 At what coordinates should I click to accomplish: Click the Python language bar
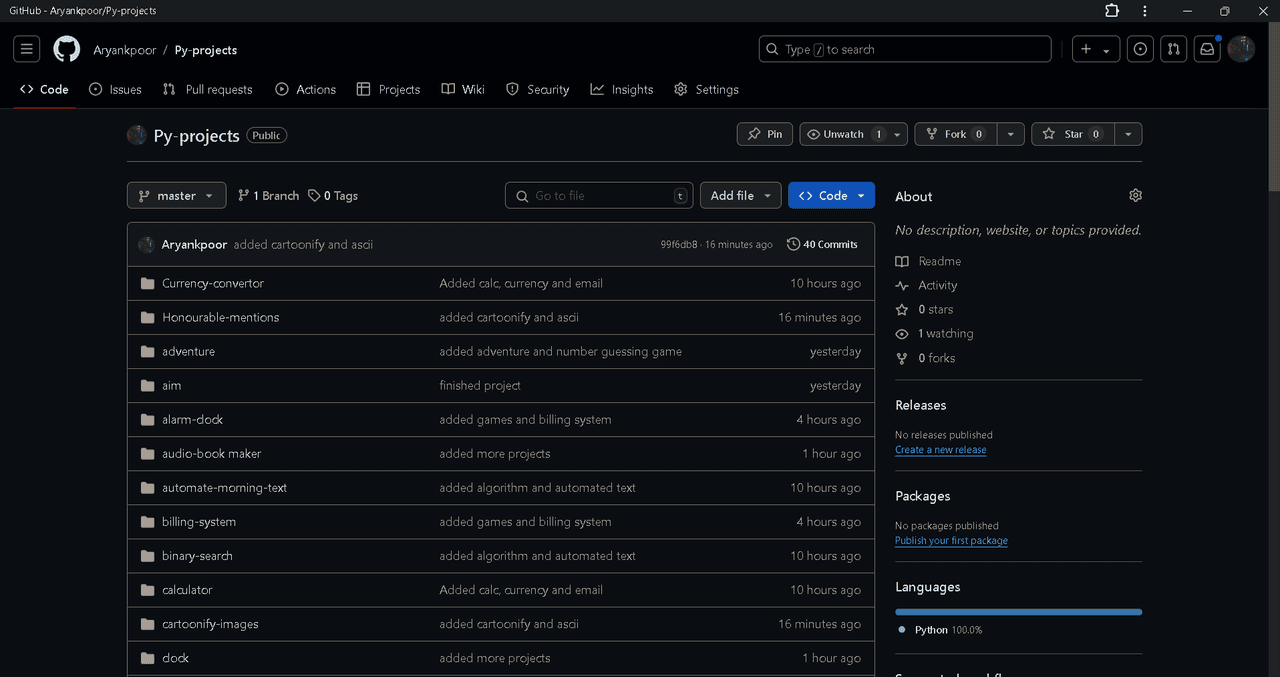click(x=1018, y=611)
